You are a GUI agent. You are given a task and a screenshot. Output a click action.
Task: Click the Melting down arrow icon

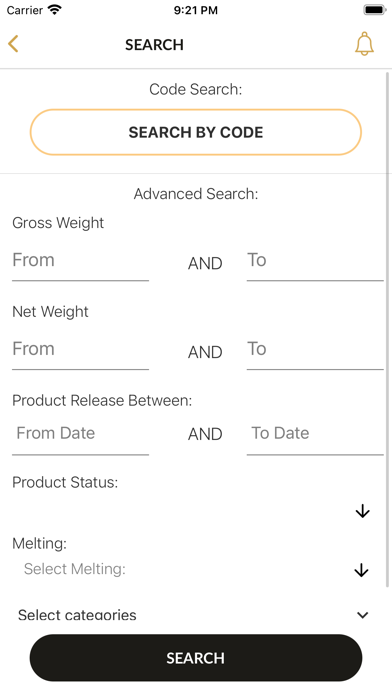click(x=361, y=570)
